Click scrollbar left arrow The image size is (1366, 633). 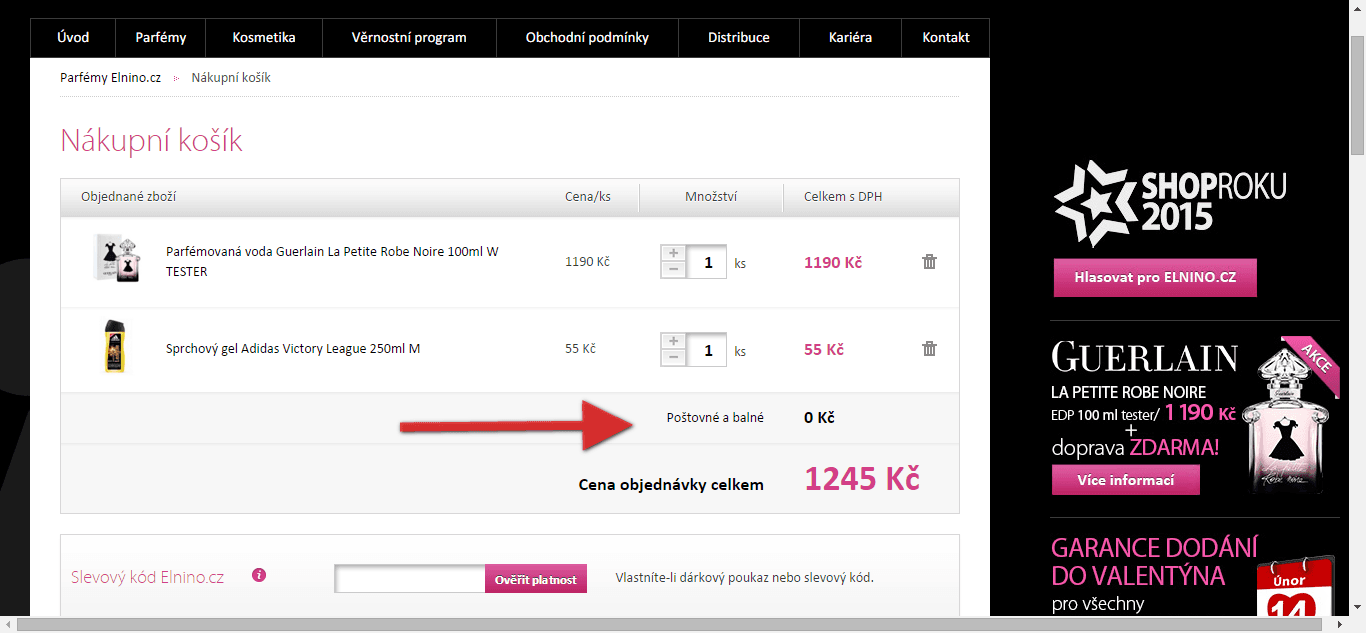coord(8,625)
